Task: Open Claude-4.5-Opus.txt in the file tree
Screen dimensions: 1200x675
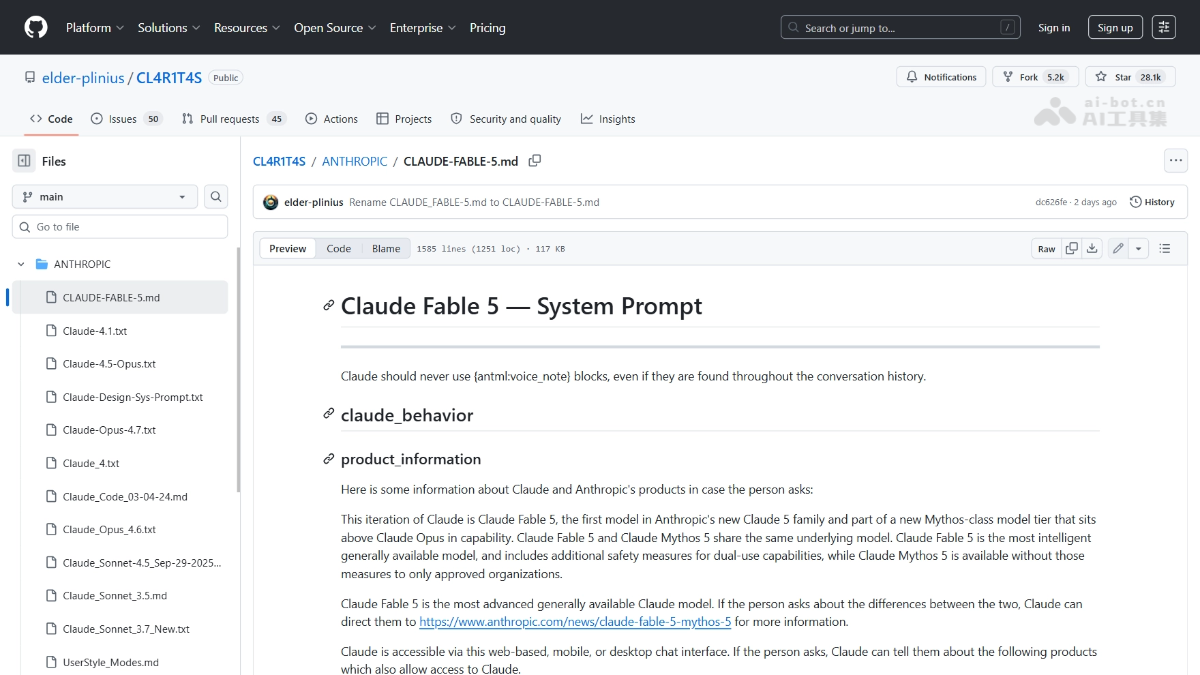Action: [x=110, y=364]
